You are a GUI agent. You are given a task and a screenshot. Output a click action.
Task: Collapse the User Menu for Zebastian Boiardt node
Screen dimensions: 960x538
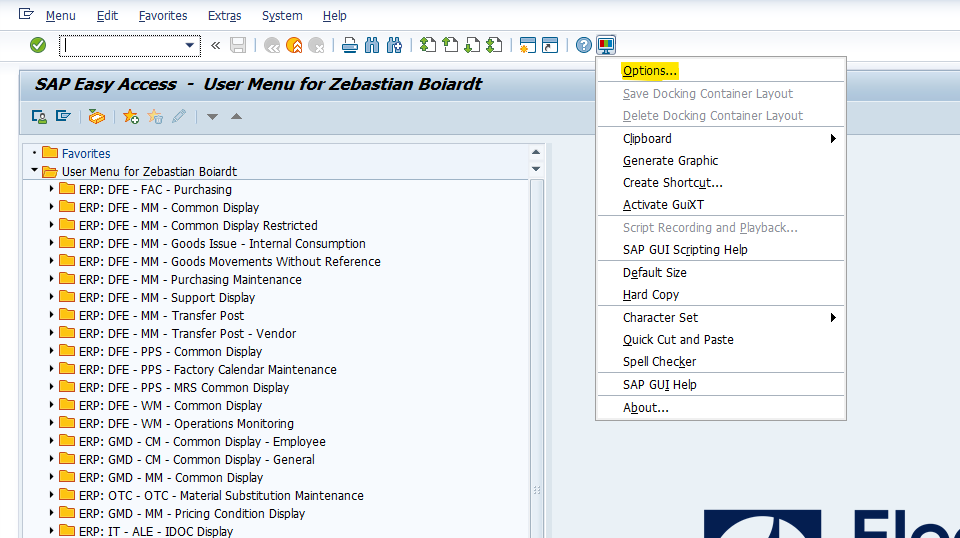coord(34,171)
